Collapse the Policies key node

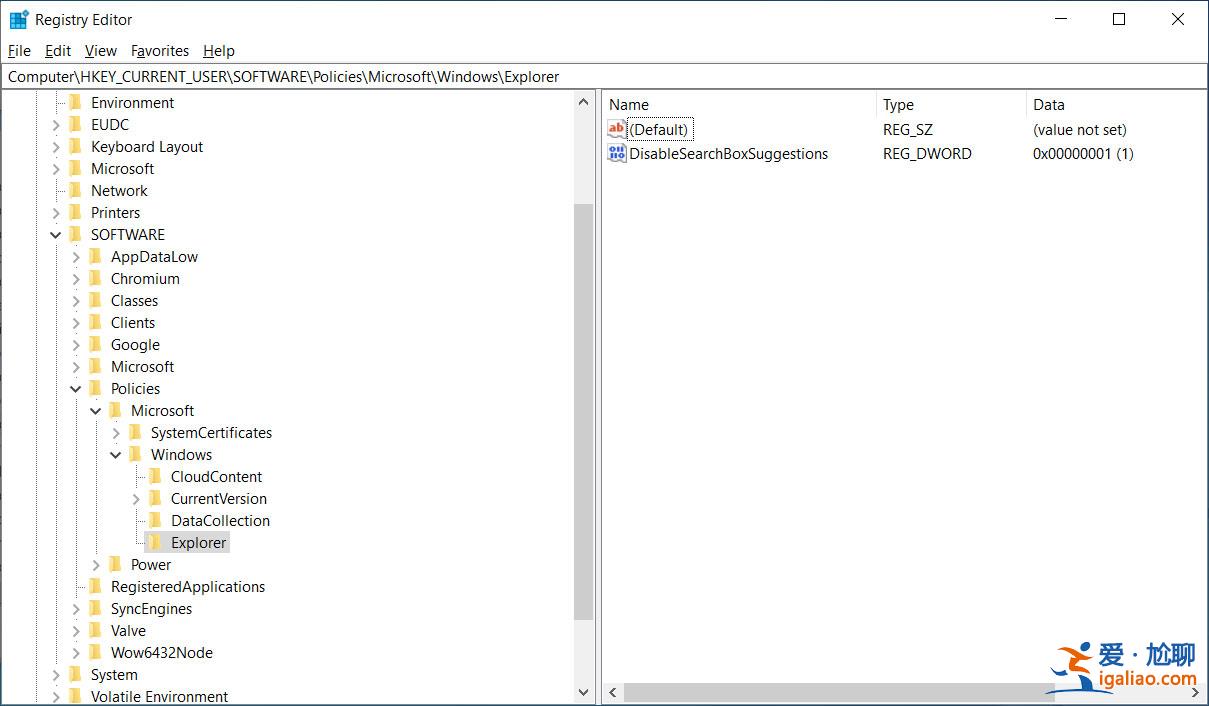click(76, 389)
